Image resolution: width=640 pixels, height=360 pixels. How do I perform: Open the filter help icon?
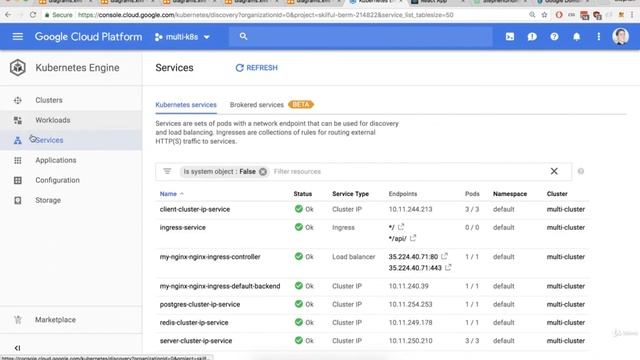point(580,171)
